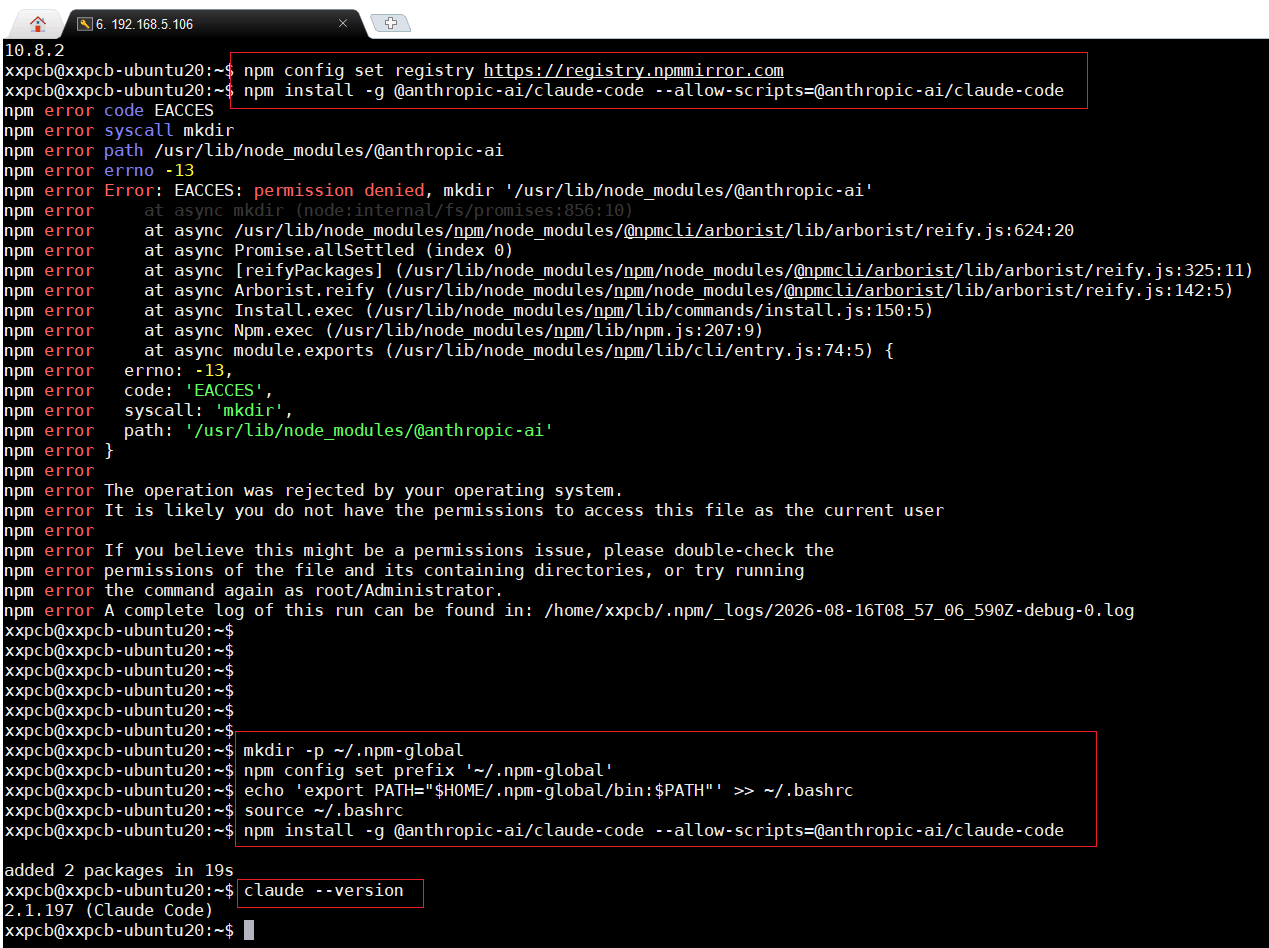Click the 'source ~/.bashrc' command
This screenshot has width=1269, height=948.
pos(324,810)
